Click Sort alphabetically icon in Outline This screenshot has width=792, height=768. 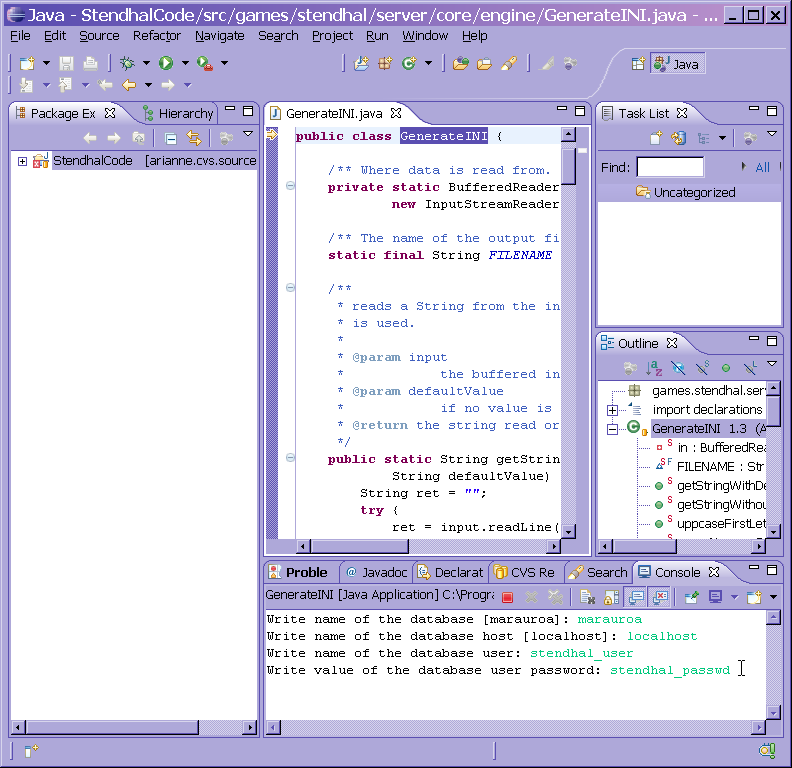tap(653, 368)
